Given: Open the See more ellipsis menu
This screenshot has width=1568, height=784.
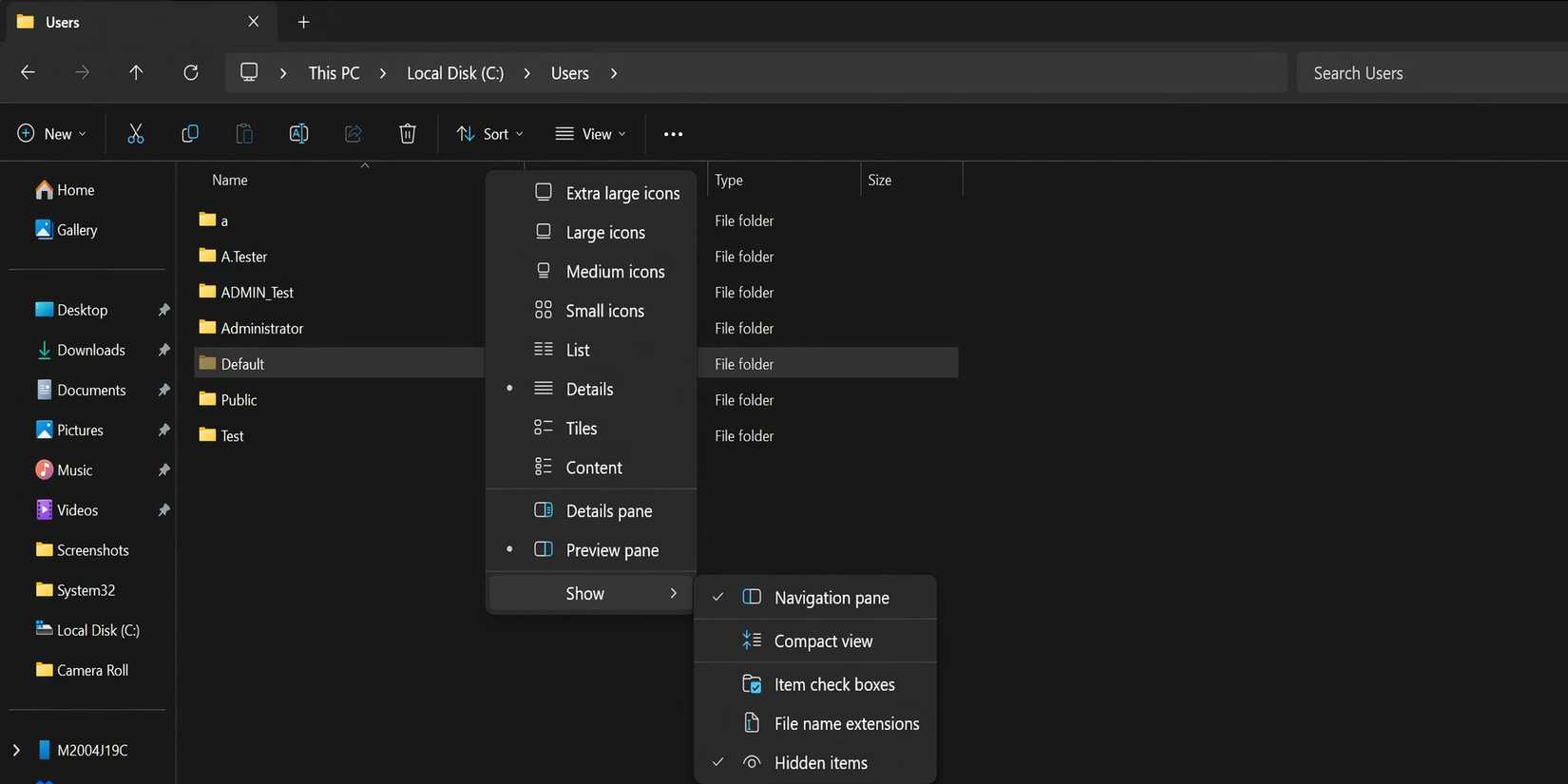Looking at the screenshot, I should point(673,134).
